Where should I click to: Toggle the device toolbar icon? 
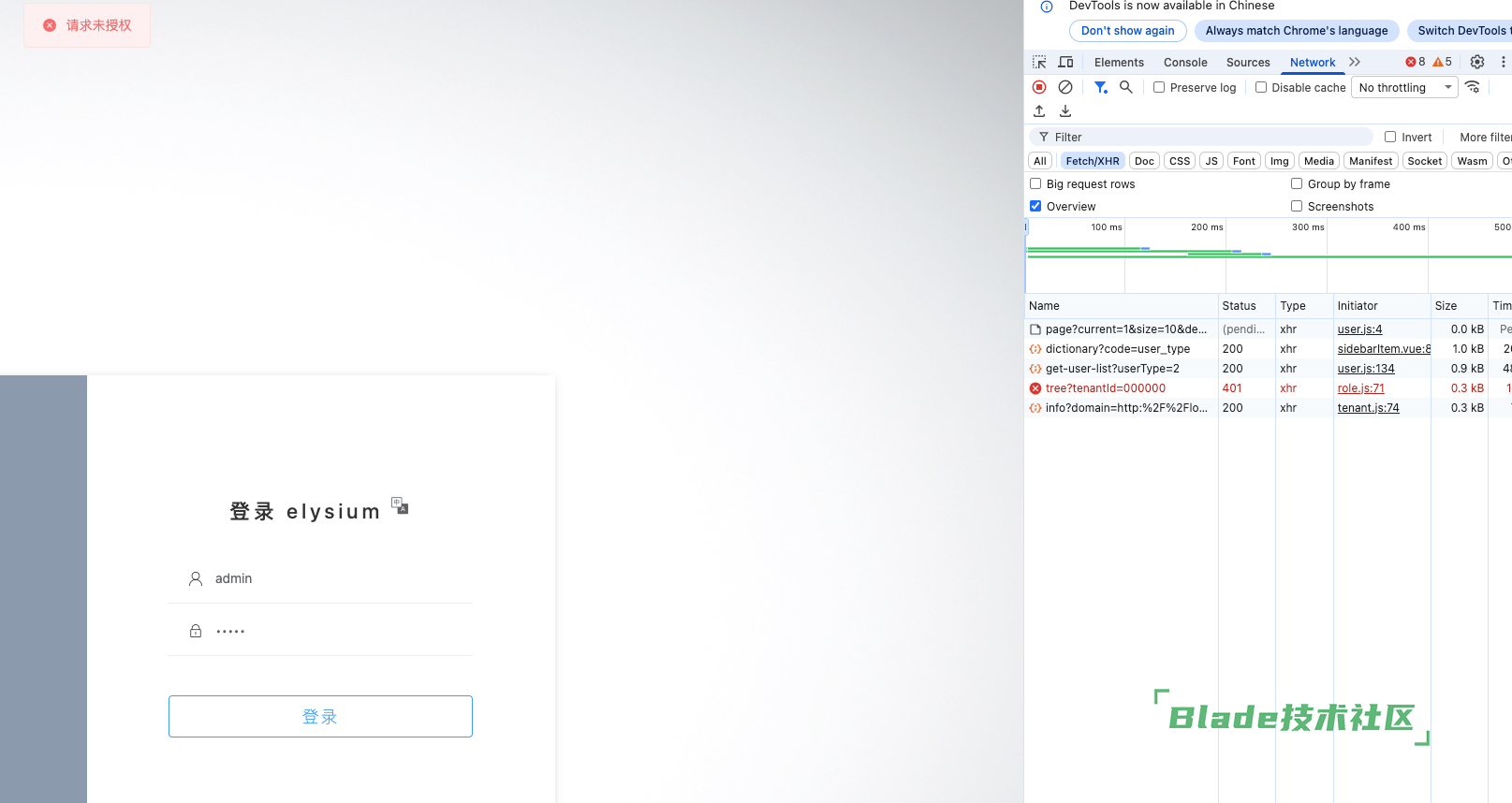[x=1065, y=63]
